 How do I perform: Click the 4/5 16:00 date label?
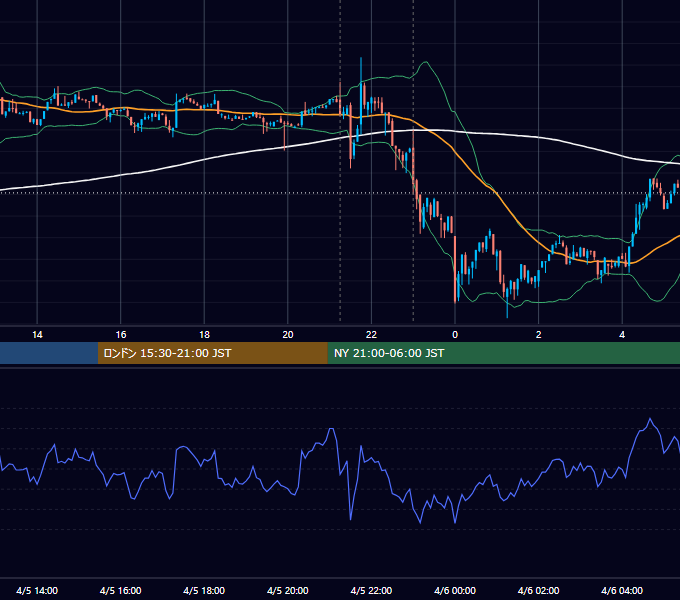click(x=121, y=590)
